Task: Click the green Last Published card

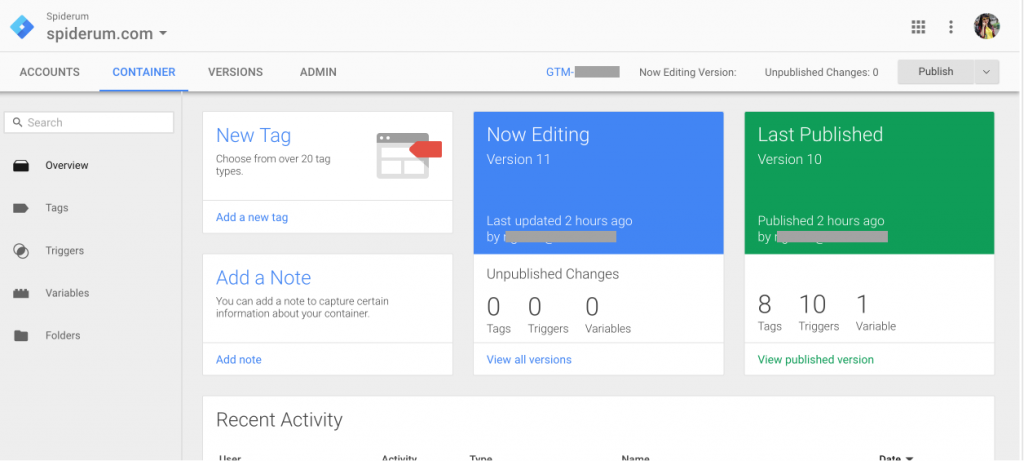Action: (x=869, y=183)
